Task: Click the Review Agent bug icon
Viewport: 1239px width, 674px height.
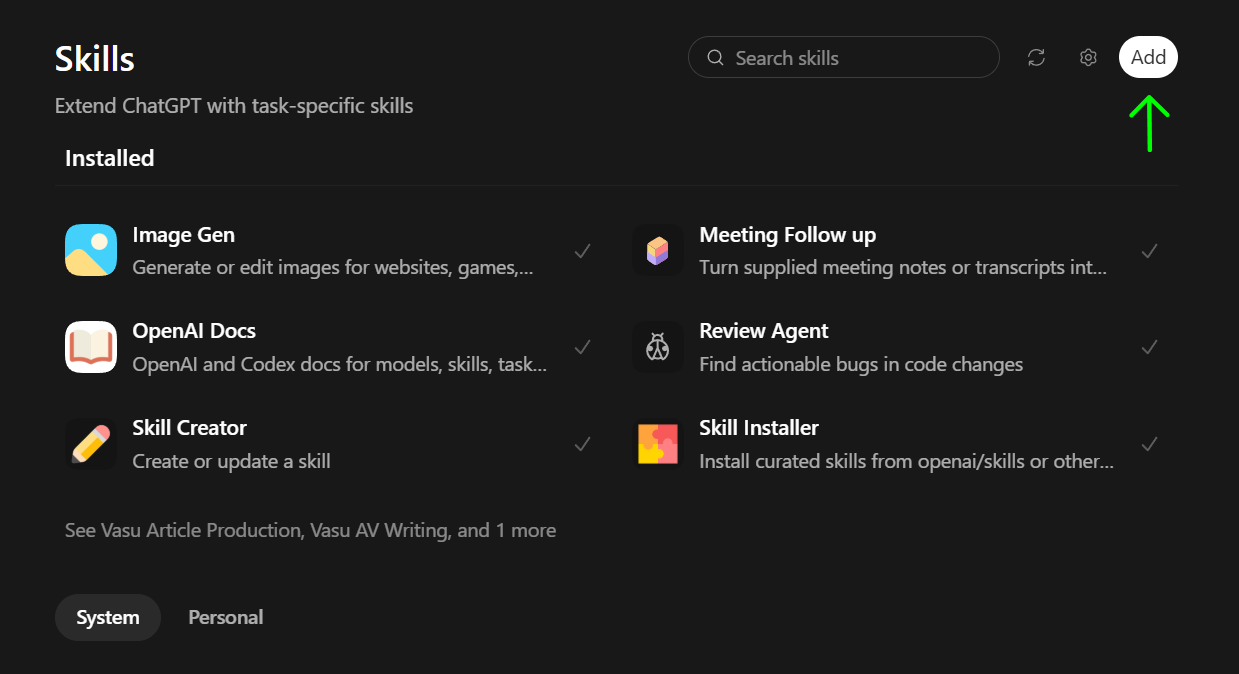Action: (x=658, y=347)
